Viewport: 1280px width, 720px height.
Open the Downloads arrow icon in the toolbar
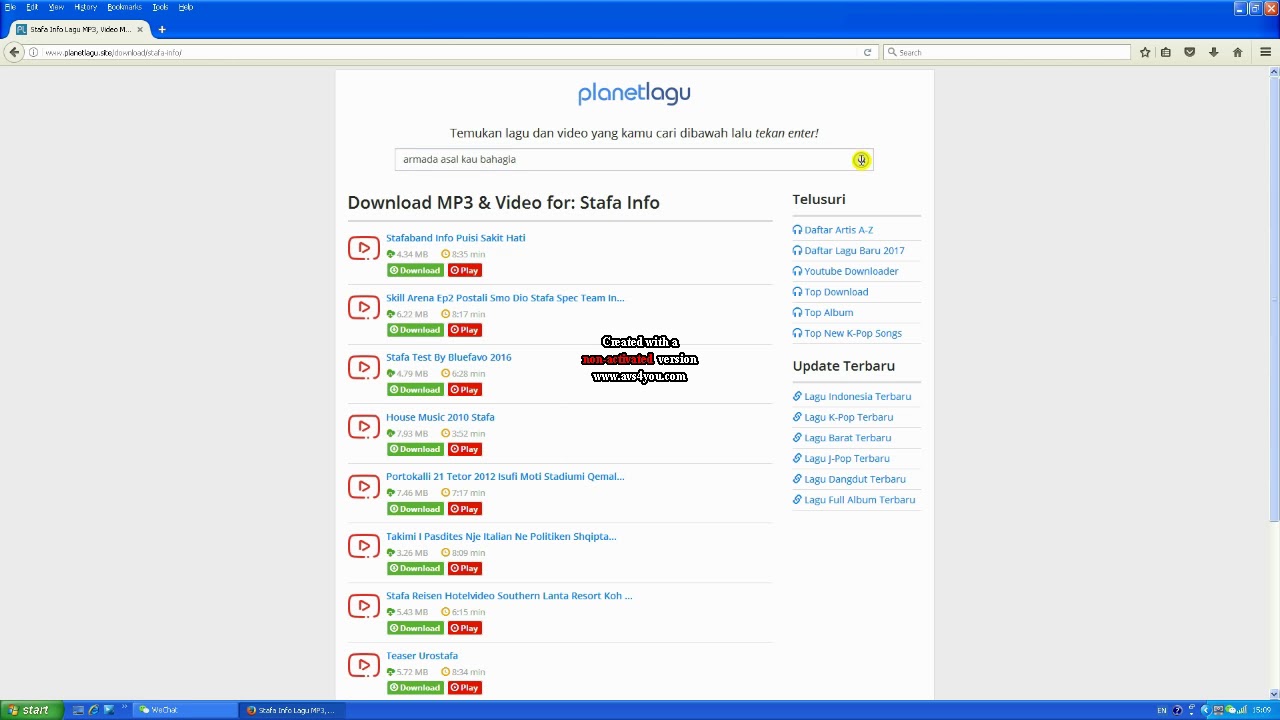click(1213, 52)
